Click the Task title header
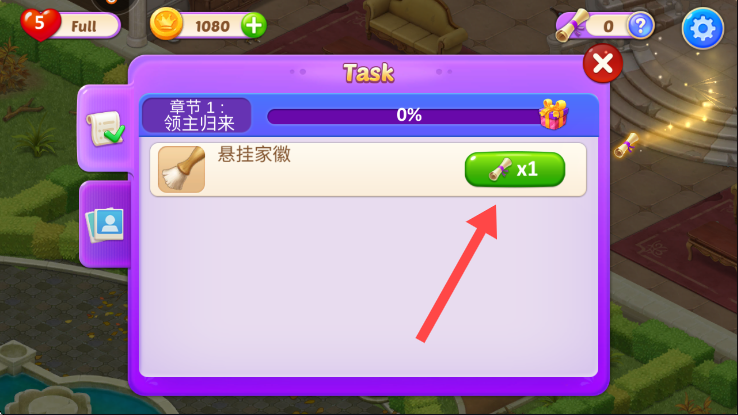Viewport: 738px width, 415px height. pyautogui.click(x=369, y=73)
